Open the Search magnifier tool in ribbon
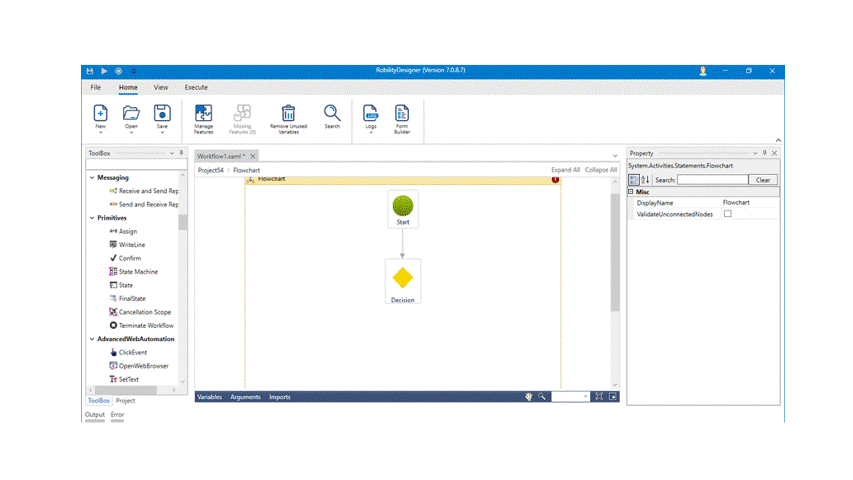853x480 pixels. pyautogui.click(x=332, y=114)
